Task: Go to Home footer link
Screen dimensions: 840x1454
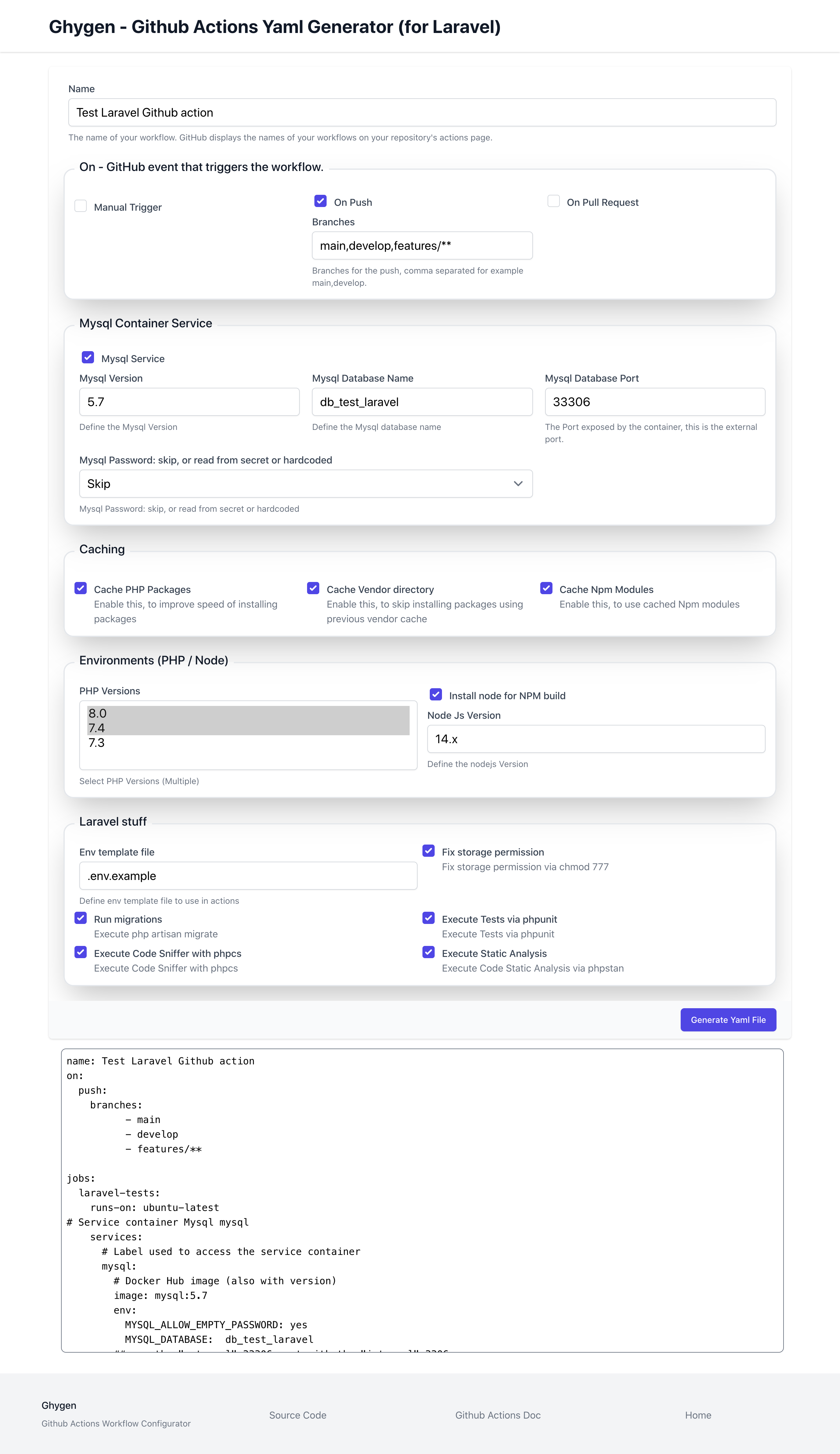Action: 697,1415
